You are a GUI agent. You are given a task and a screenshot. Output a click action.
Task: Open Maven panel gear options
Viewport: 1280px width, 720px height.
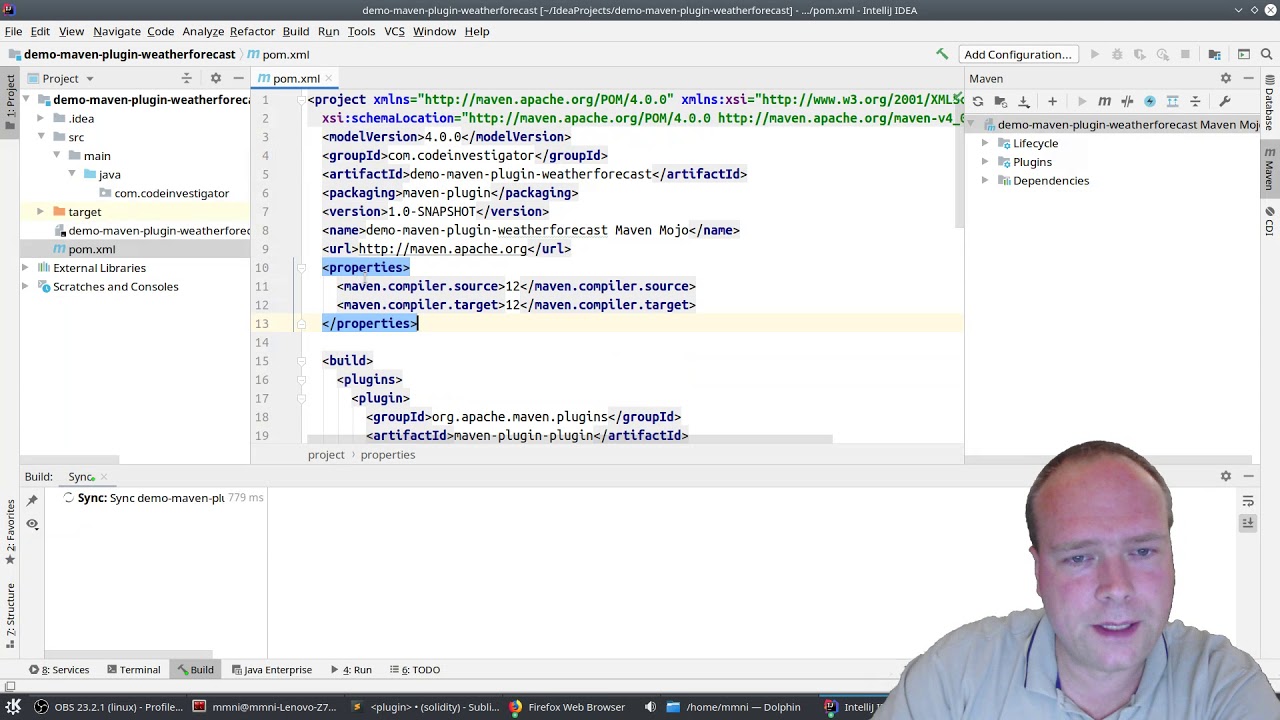1226,78
